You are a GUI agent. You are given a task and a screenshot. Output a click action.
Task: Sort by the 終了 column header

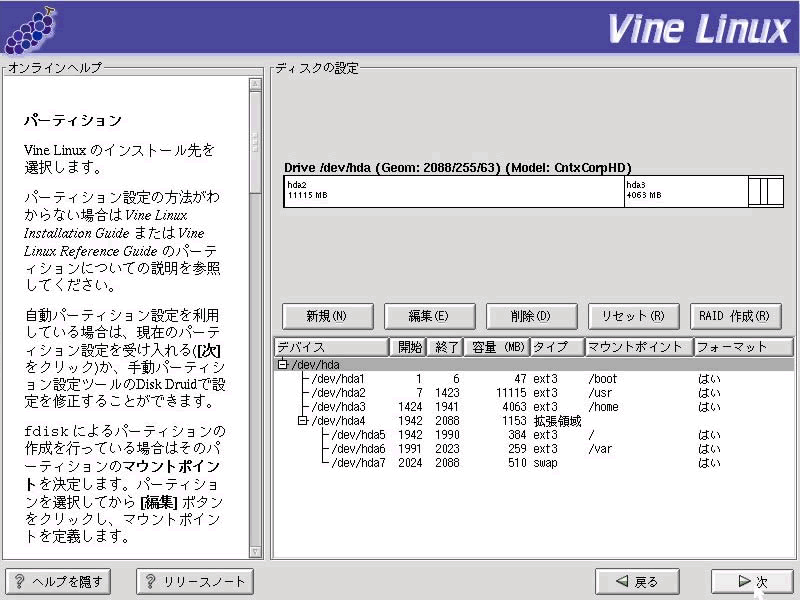(445, 347)
